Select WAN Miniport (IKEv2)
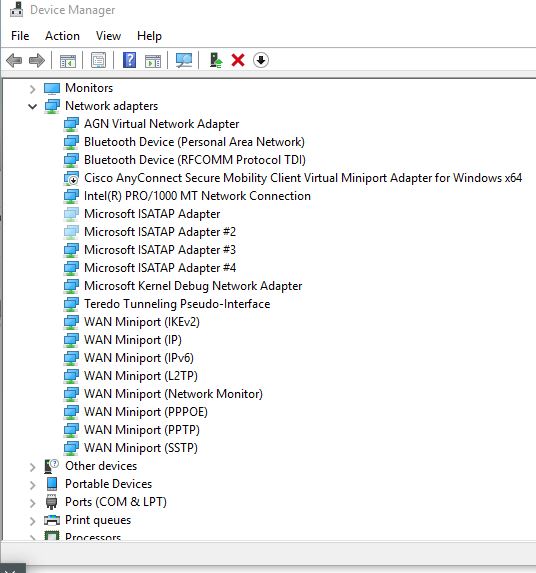 (142, 322)
